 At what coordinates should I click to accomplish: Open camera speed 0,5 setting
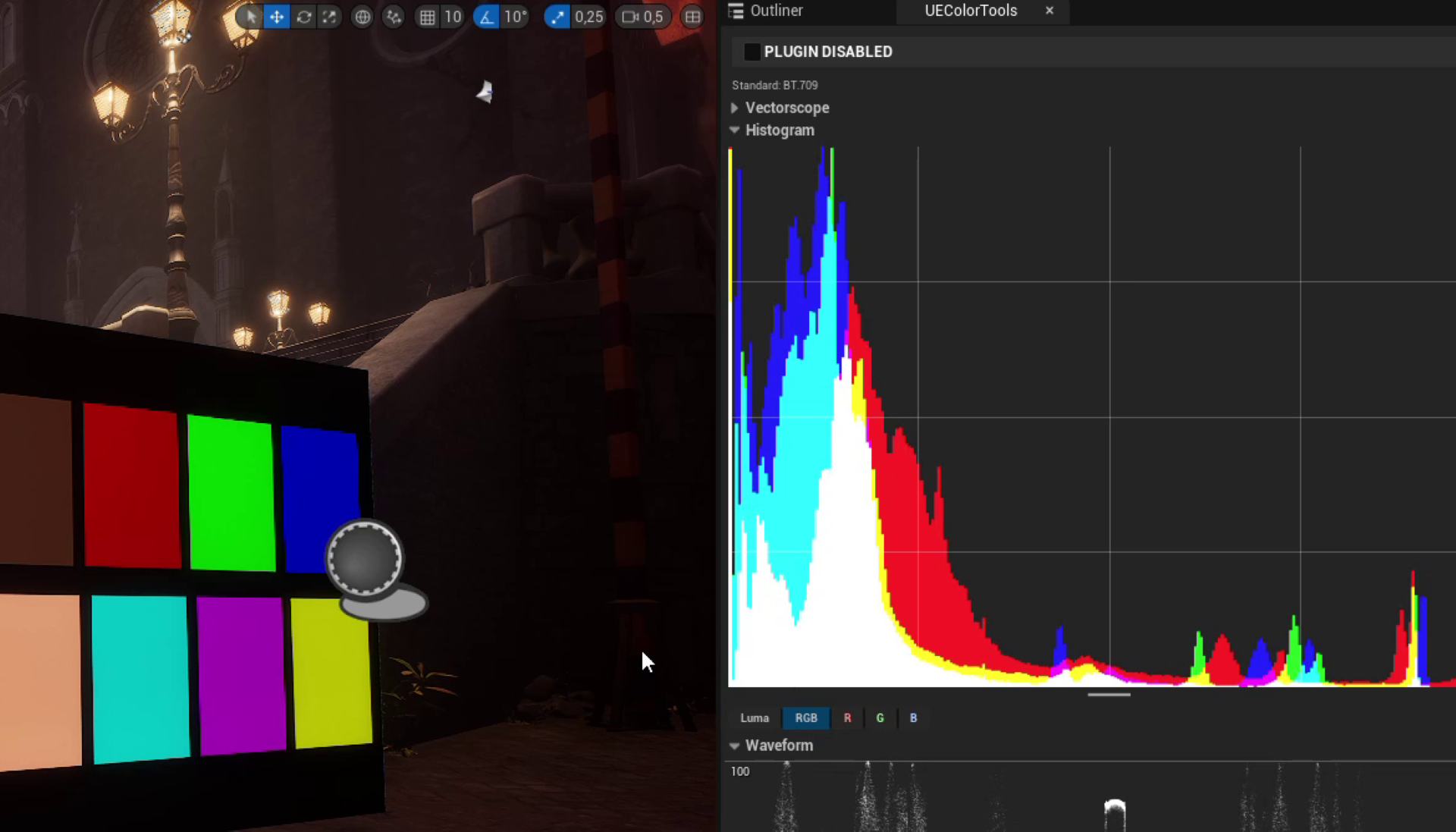(643, 17)
